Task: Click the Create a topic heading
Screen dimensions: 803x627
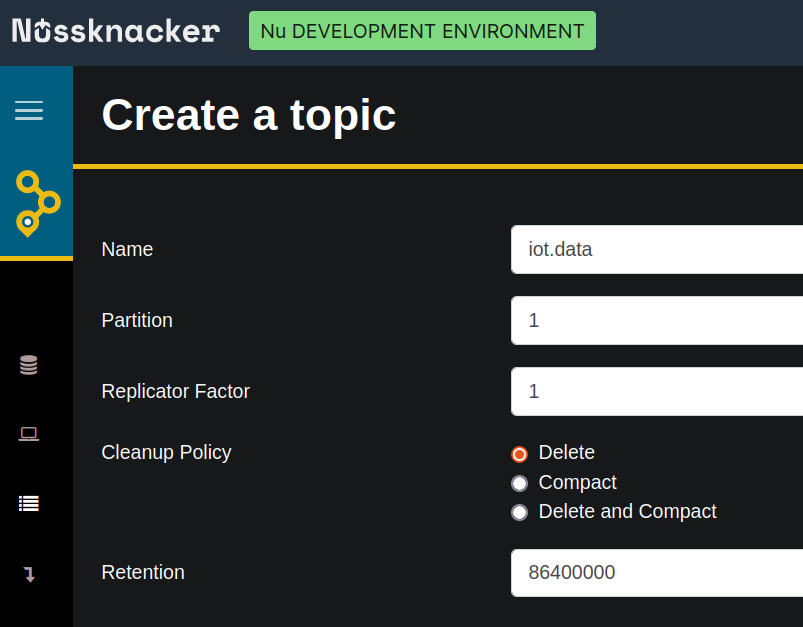Action: [x=249, y=115]
